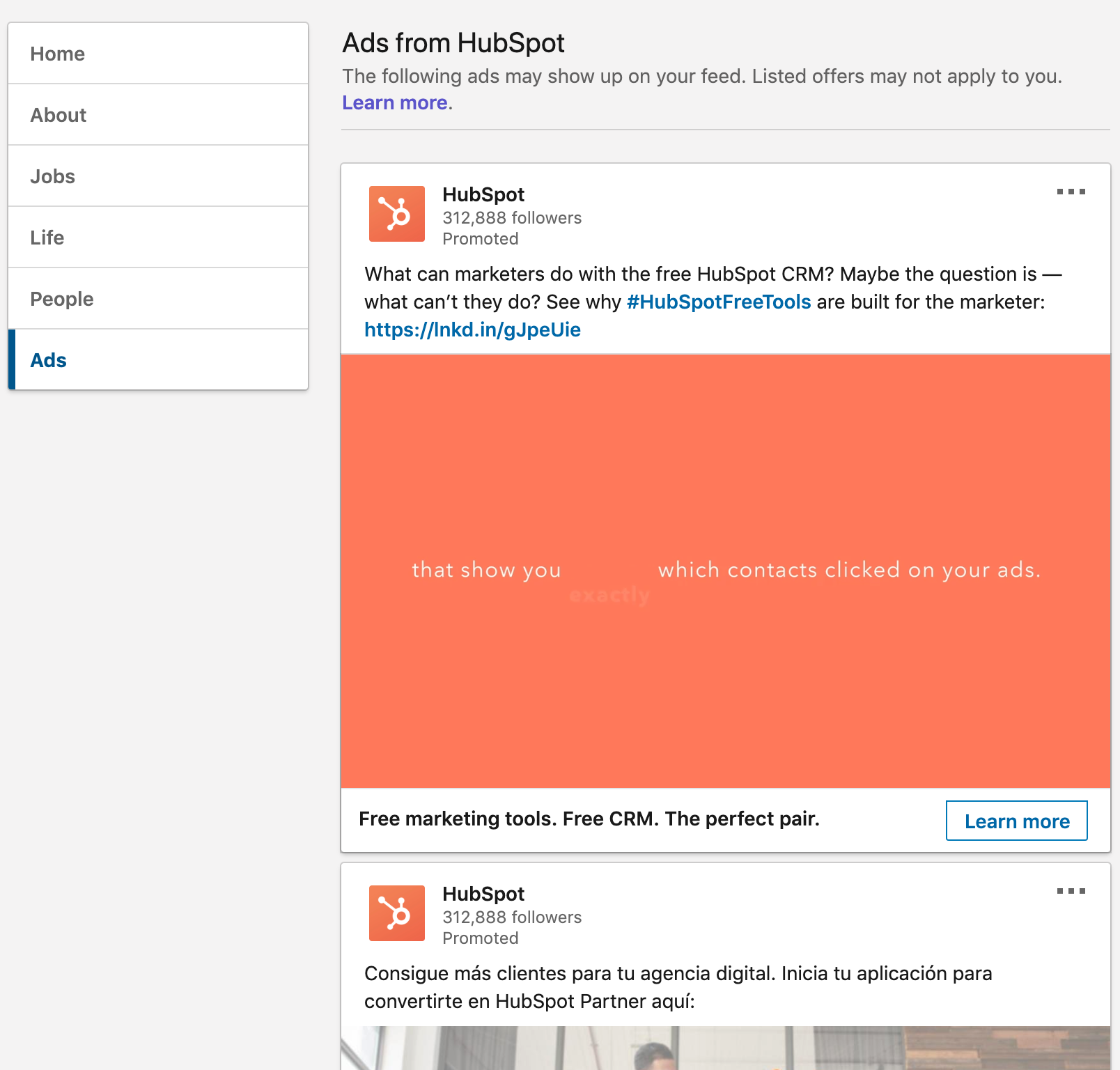The height and width of the screenshot is (1070, 1120).
Task: Follow the lnkd.in/gJpeUie link
Action: pyautogui.click(x=472, y=329)
